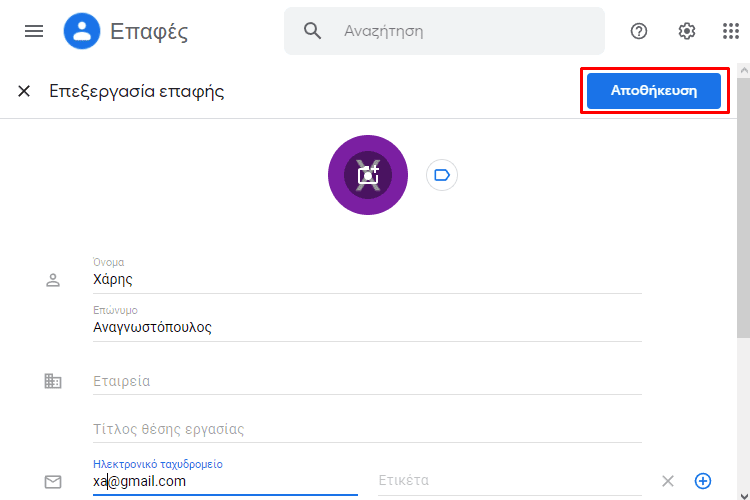
Task: Save the contact with Αποθήκευση button
Action: click(654, 91)
